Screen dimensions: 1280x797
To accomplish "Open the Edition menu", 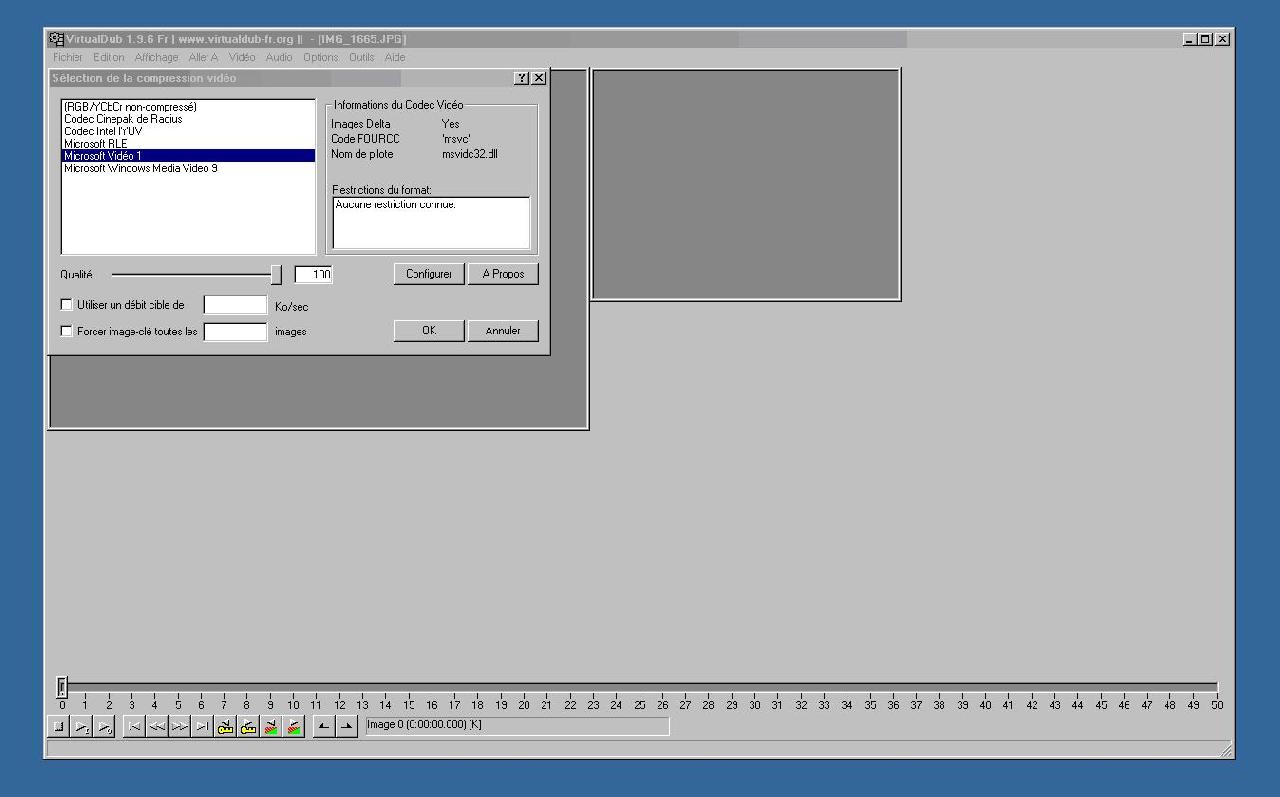I will point(109,58).
